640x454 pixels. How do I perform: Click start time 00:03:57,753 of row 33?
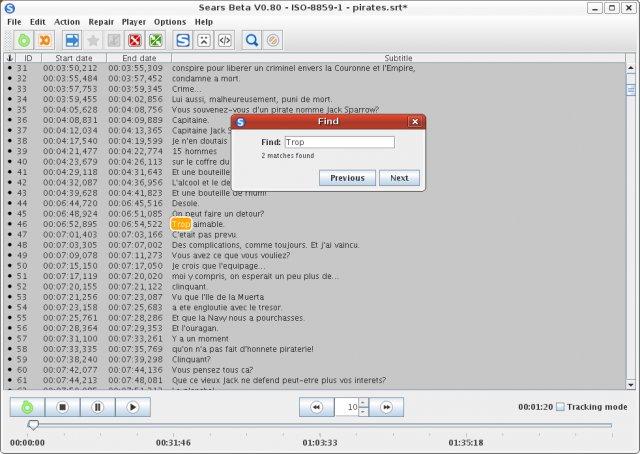click(70, 89)
